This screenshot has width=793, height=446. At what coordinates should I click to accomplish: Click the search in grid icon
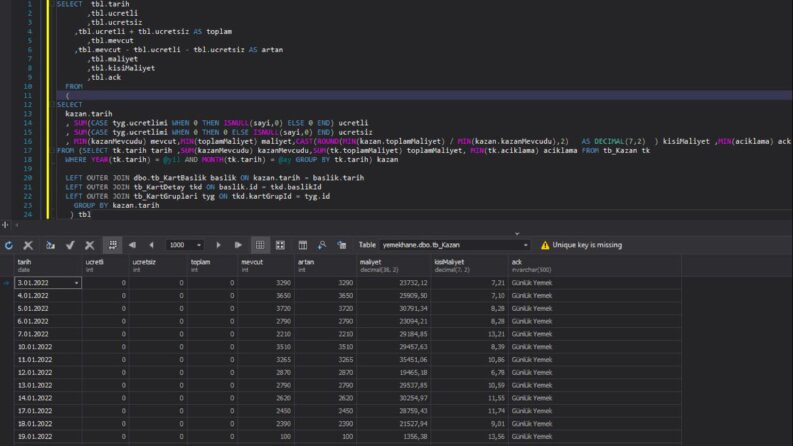click(x=322, y=245)
